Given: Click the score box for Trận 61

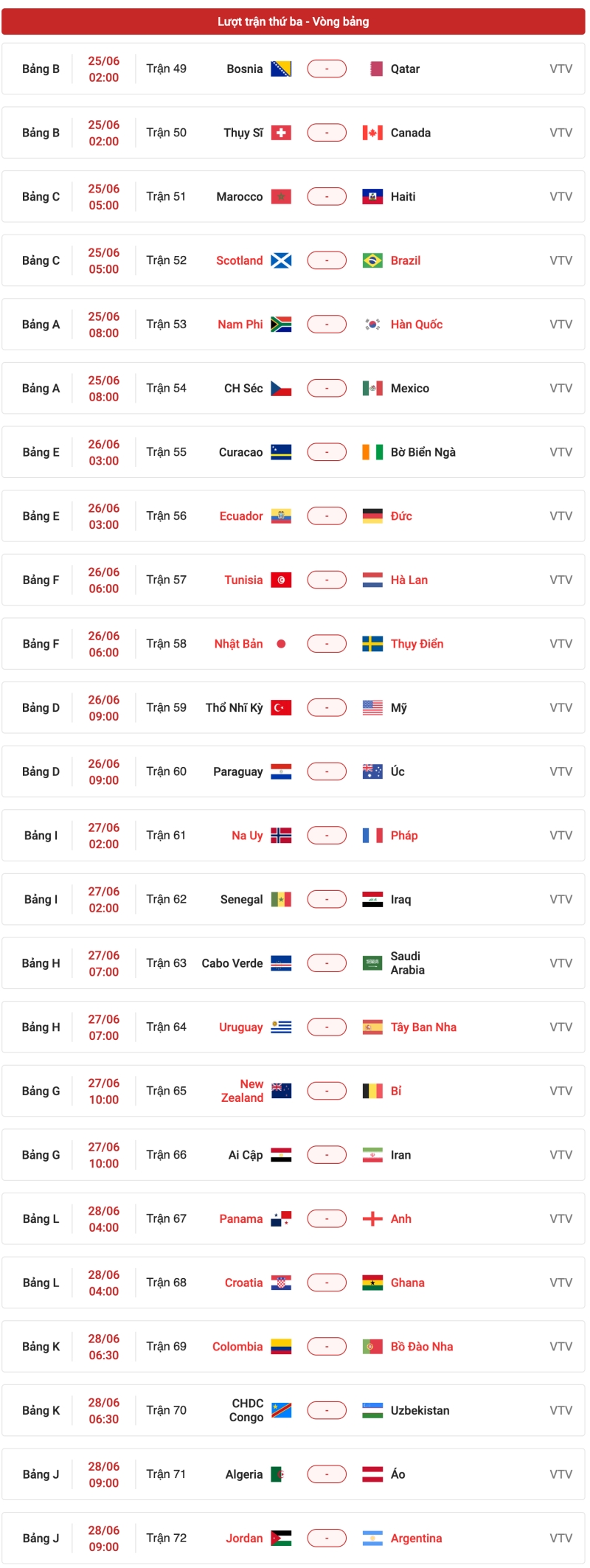Looking at the screenshot, I should (x=327, y=836).
